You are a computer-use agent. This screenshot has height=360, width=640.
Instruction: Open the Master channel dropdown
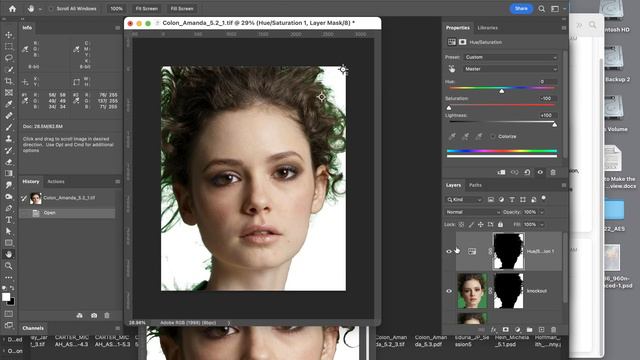tap(511, 69)
